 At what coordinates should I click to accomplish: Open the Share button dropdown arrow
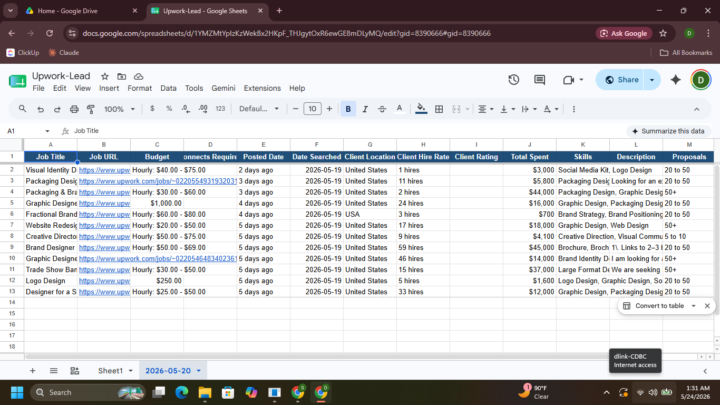[x=652, y=80]
